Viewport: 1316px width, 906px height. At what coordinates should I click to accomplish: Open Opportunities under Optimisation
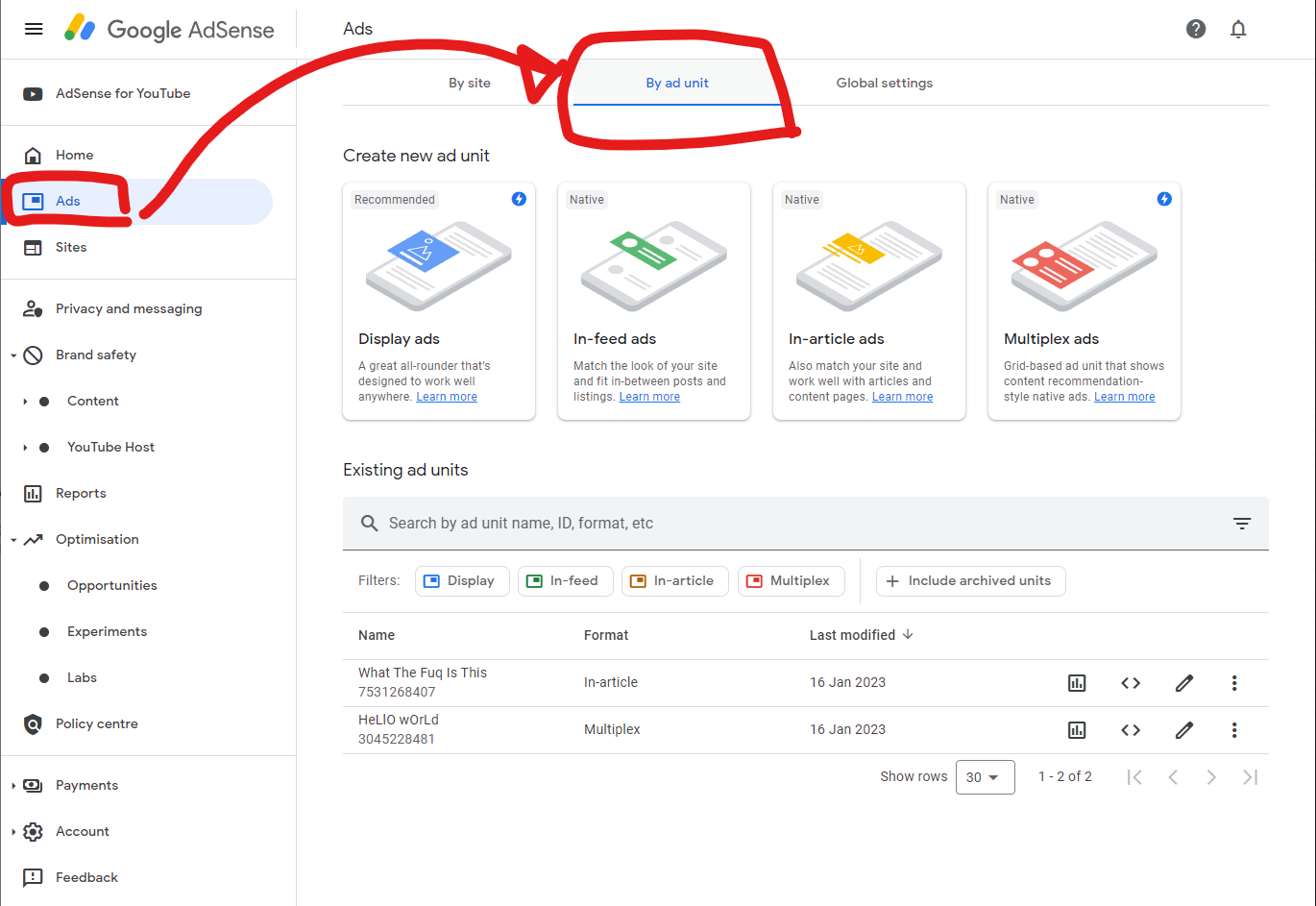(111, 585)
